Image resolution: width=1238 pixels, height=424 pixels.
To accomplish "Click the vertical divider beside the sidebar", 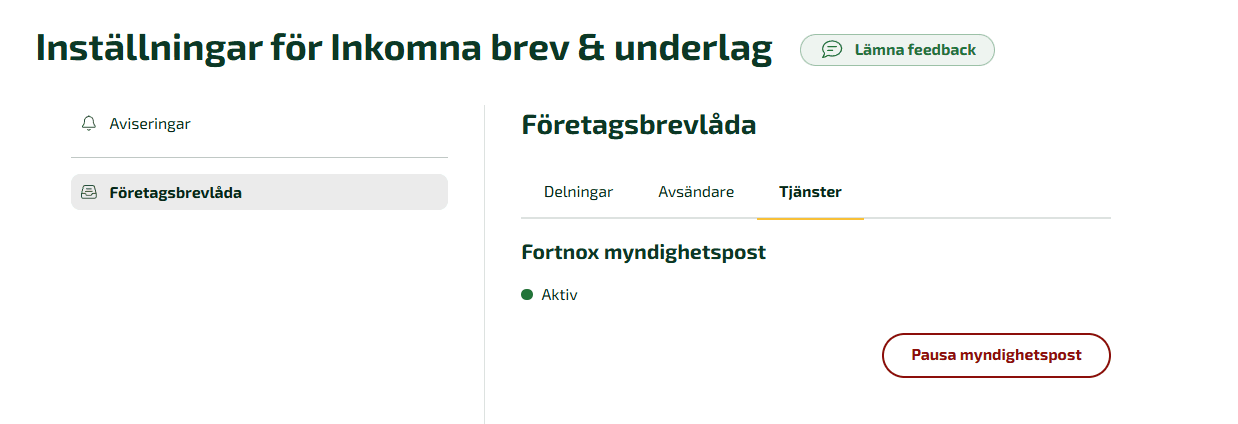I will pyautogui.click(x=484, y=264).
